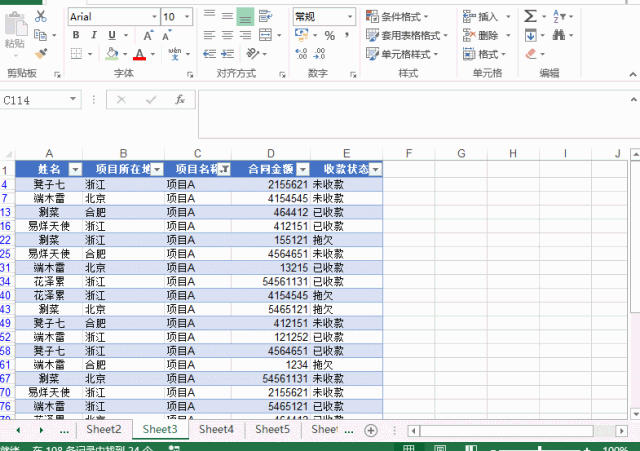
Task: Click the 格式 format cells button
Action: coord(484,54)
